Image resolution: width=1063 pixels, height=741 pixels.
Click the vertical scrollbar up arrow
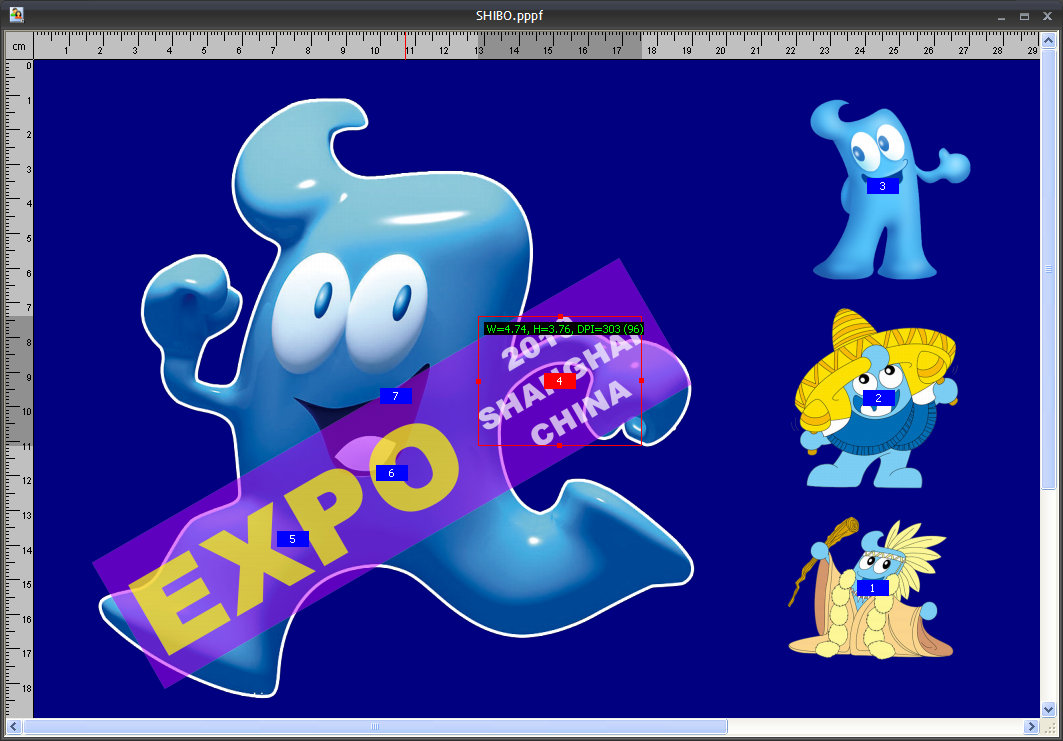coord(1049,41)
